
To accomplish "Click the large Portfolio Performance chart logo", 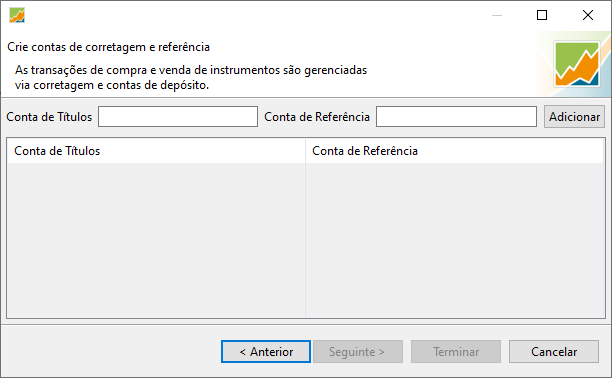I will tap(577, 64).
